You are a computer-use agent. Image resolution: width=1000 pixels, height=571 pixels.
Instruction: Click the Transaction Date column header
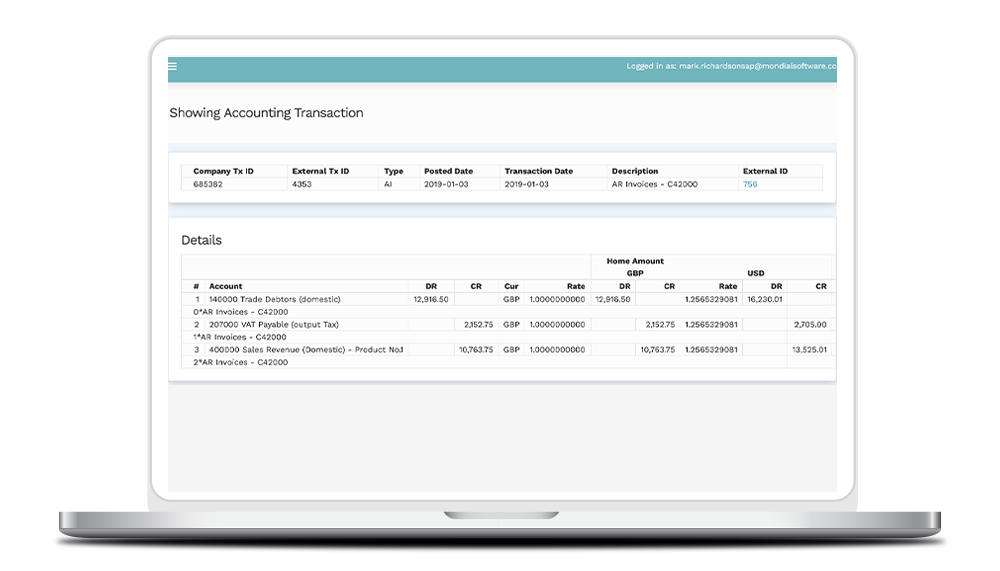[x=538, y=171]
